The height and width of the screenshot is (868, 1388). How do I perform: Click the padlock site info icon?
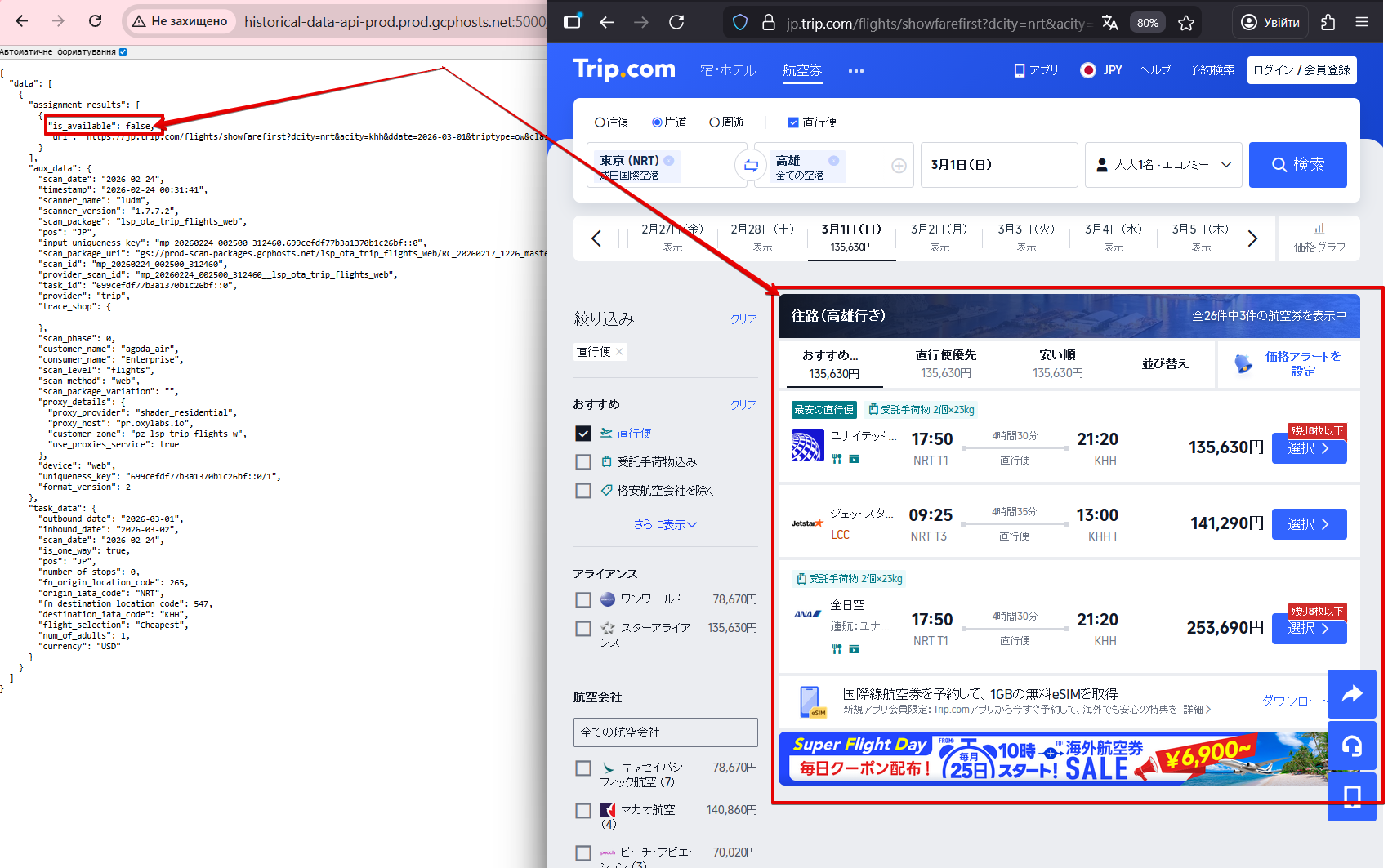[x=769, y=23]
